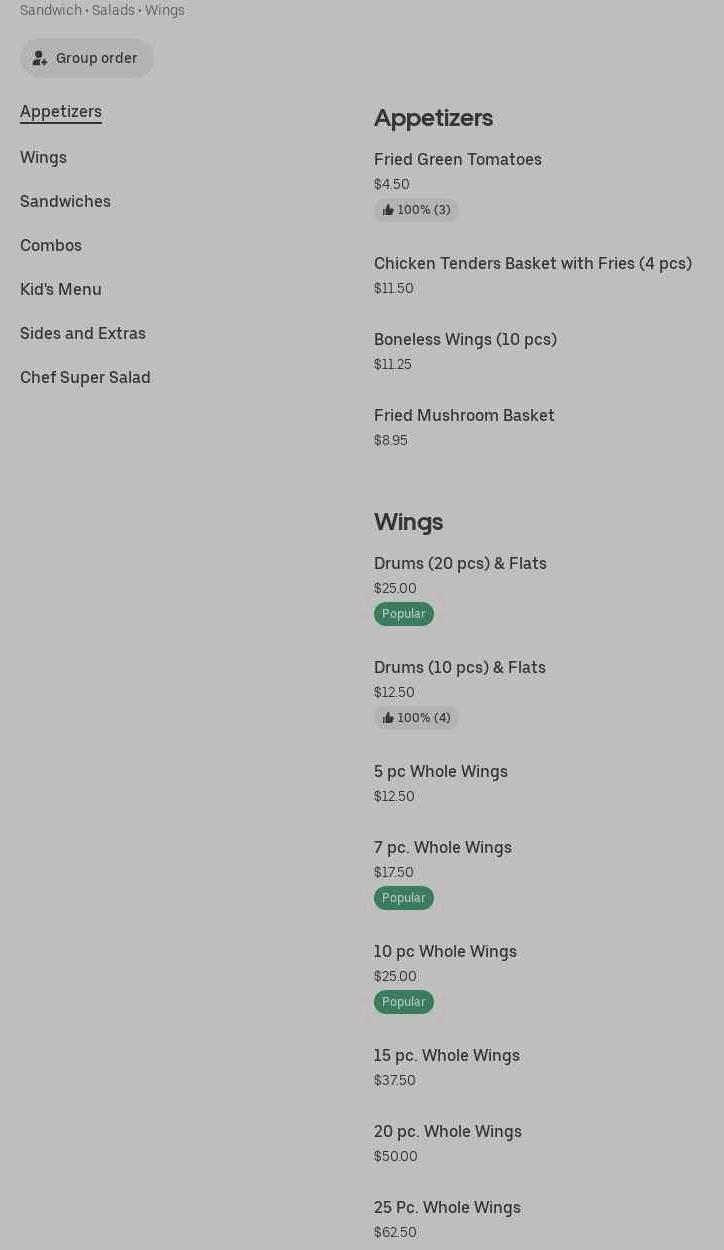This screenshot has height=1250, width=724.
Task: Click the Group order button
Action: click(87, 58)
